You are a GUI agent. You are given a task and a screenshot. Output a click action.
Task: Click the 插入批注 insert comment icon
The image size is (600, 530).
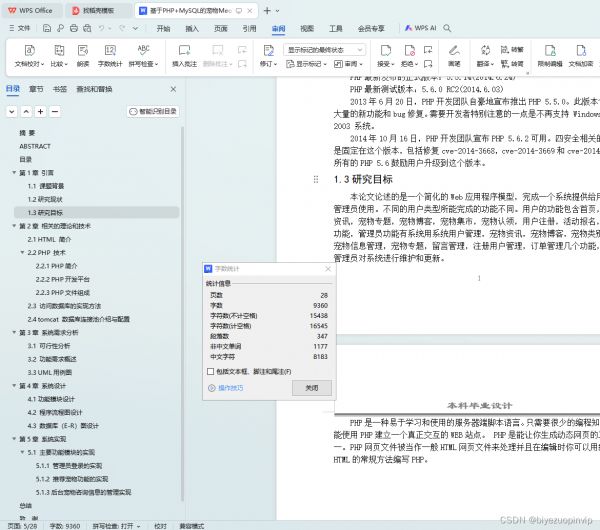184,52
